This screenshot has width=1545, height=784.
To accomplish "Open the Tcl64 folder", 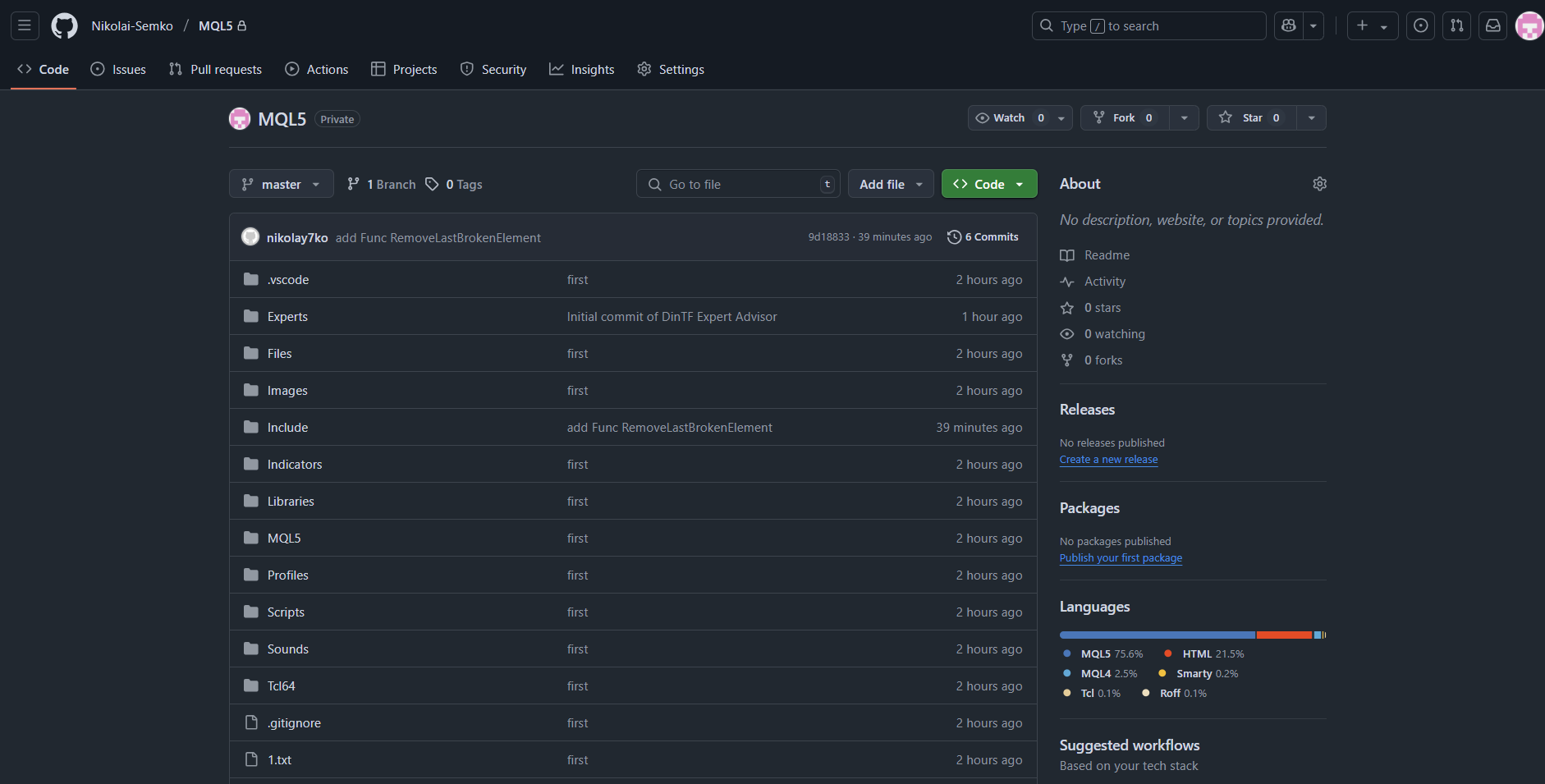I will click(x=281, y=686).
